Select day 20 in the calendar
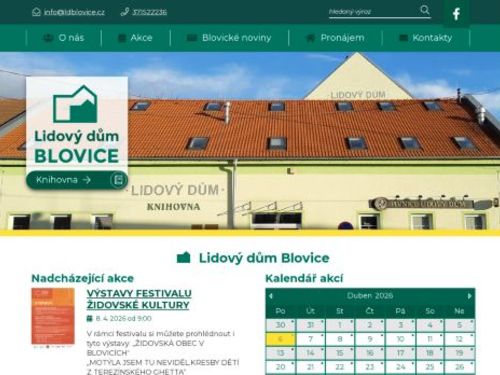Viewport: 500px width, 375px height. click(280, 367)
